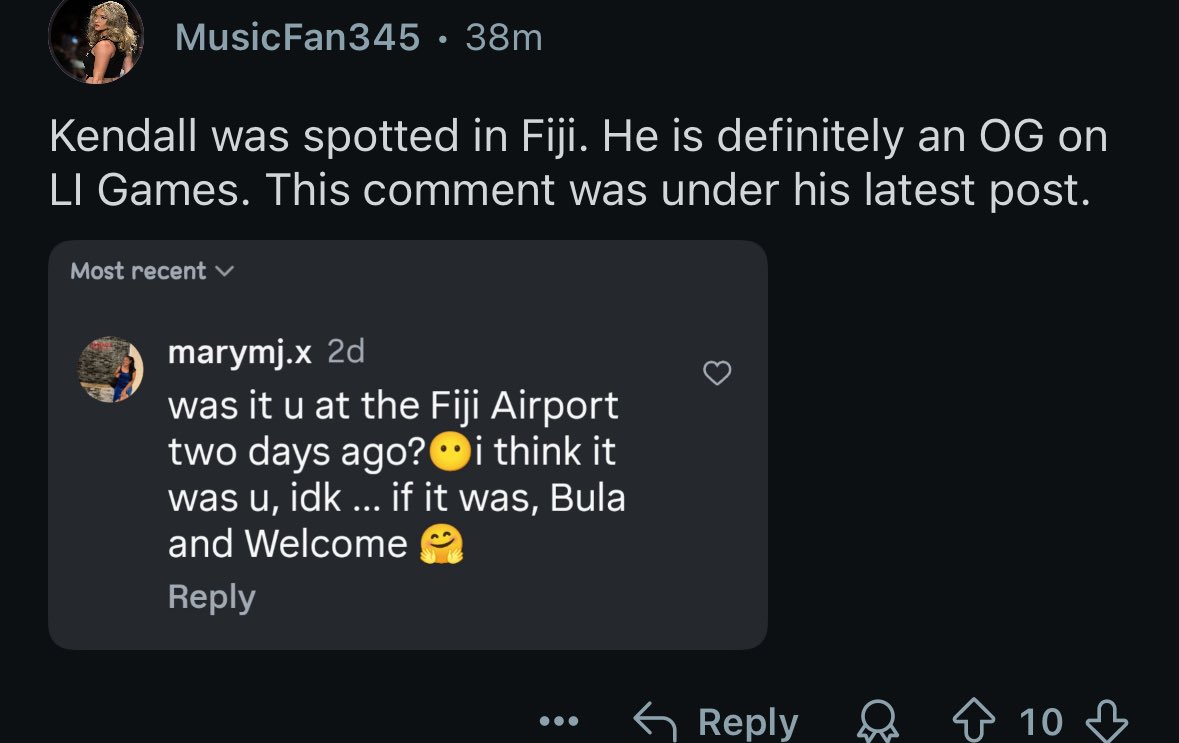View the 38m comment timestamp
The width and height of the screenshot is (1179, 743).
tap(504, 37)
